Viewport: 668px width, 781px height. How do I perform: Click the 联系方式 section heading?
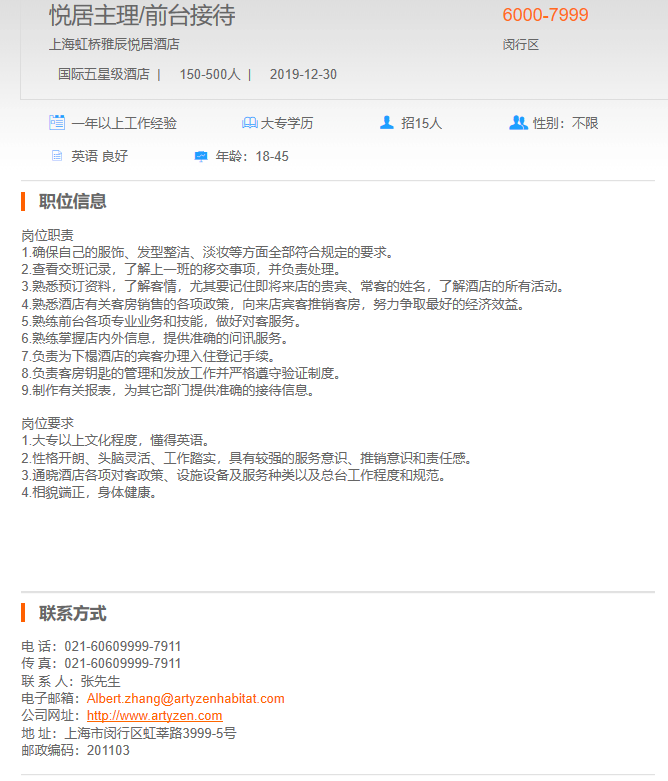pos(73,614)
